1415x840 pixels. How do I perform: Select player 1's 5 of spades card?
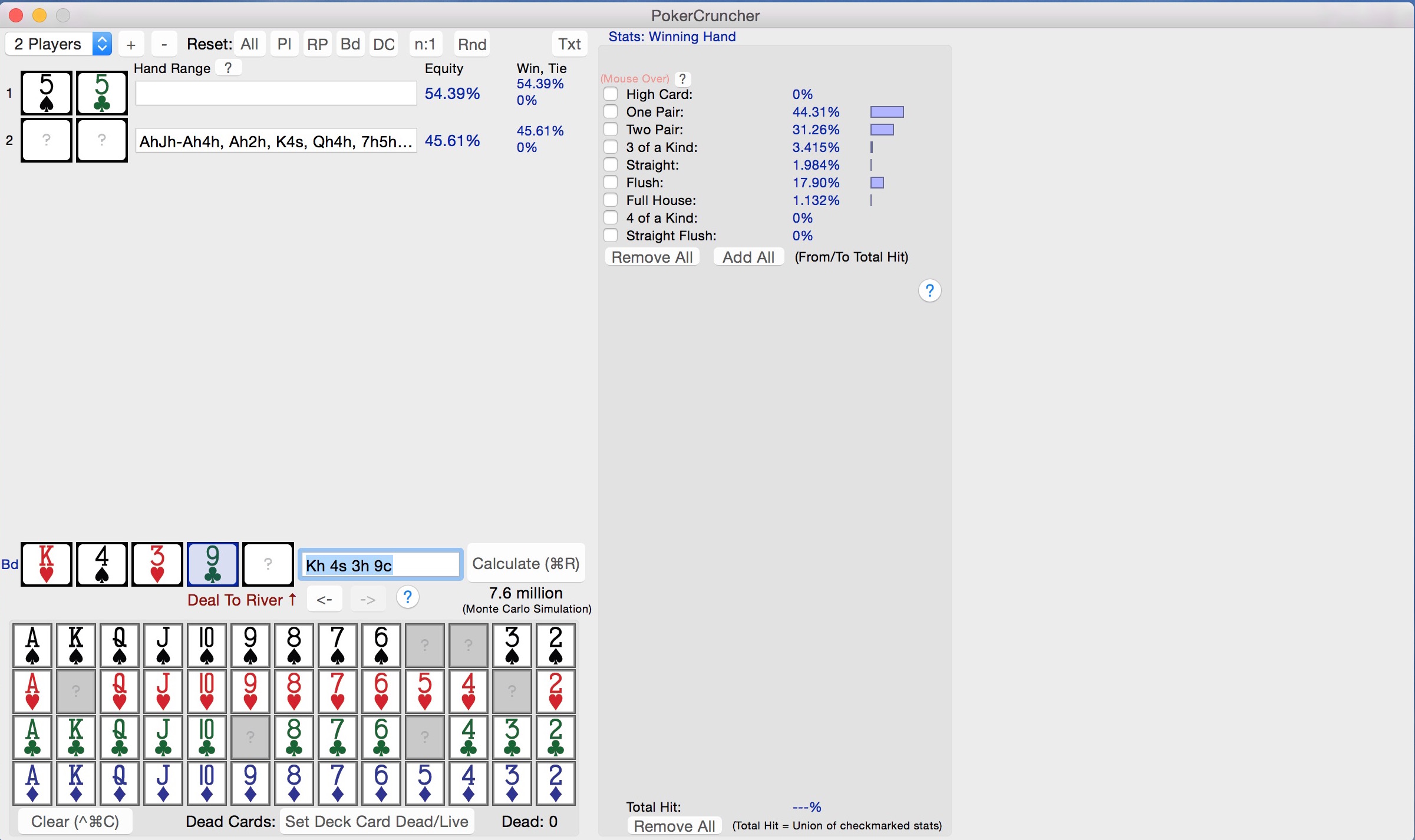[47, 93]
